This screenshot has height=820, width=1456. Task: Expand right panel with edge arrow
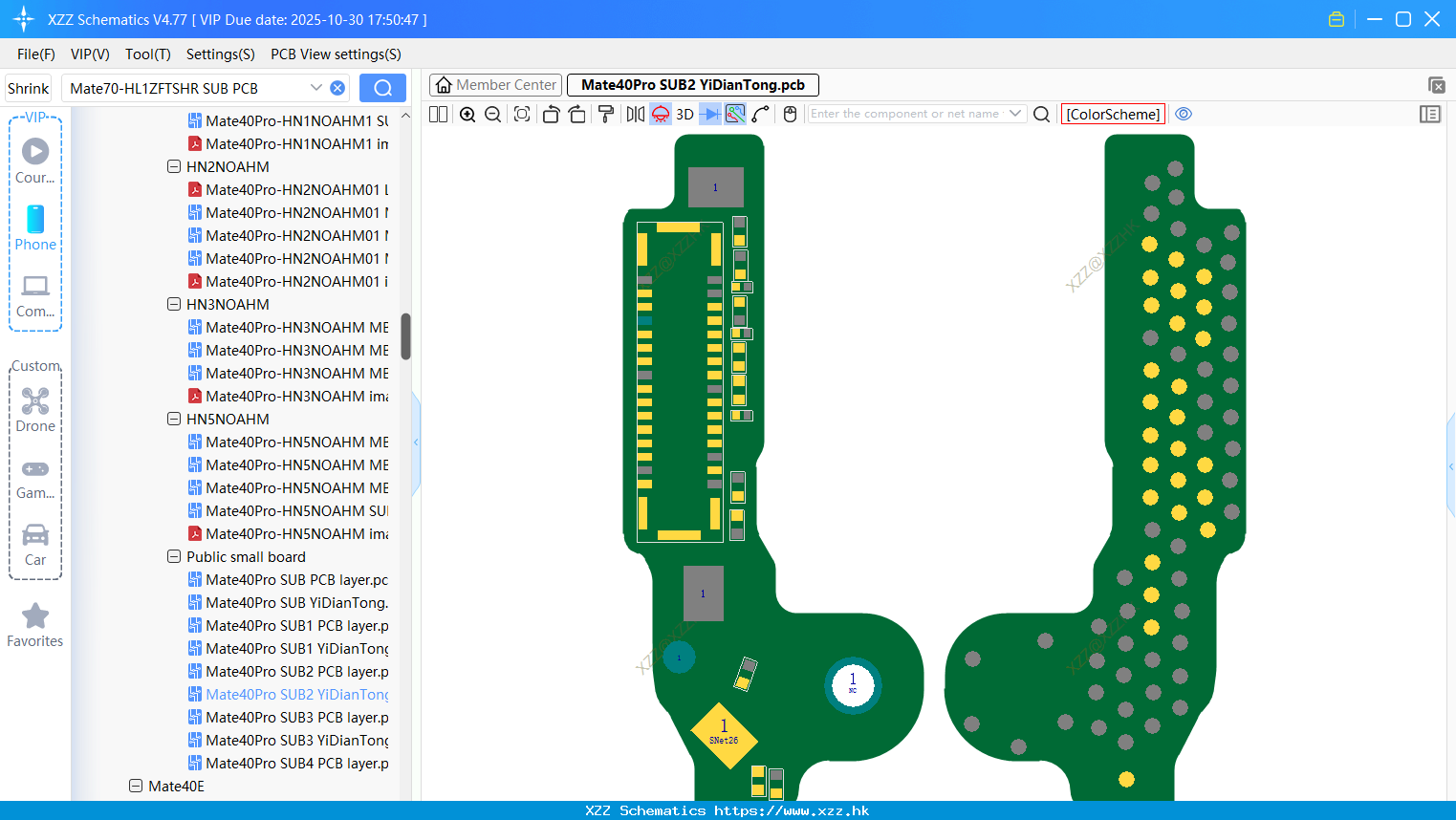1451,466
